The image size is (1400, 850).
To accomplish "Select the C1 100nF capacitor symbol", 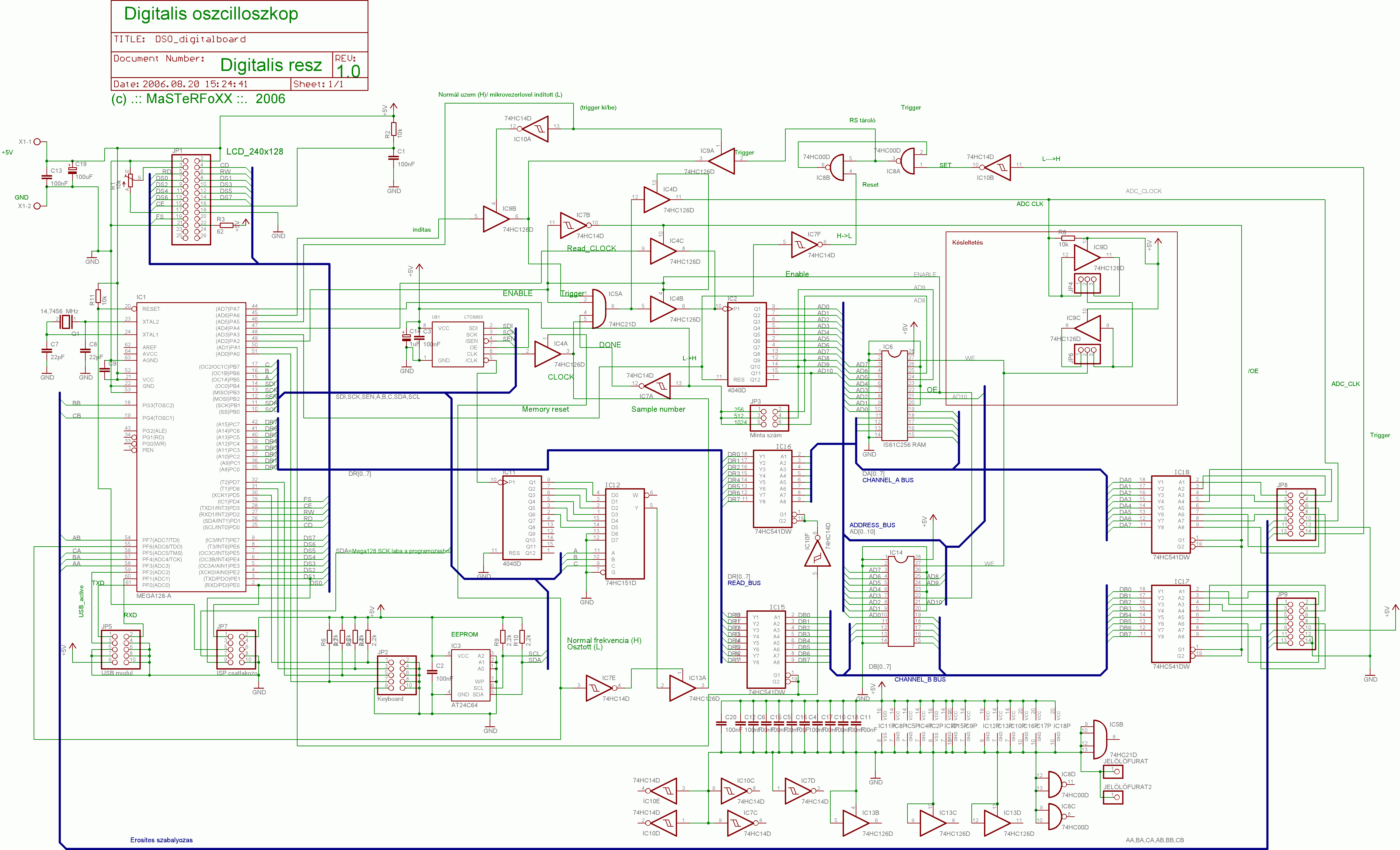I will [x=393, y=158].
